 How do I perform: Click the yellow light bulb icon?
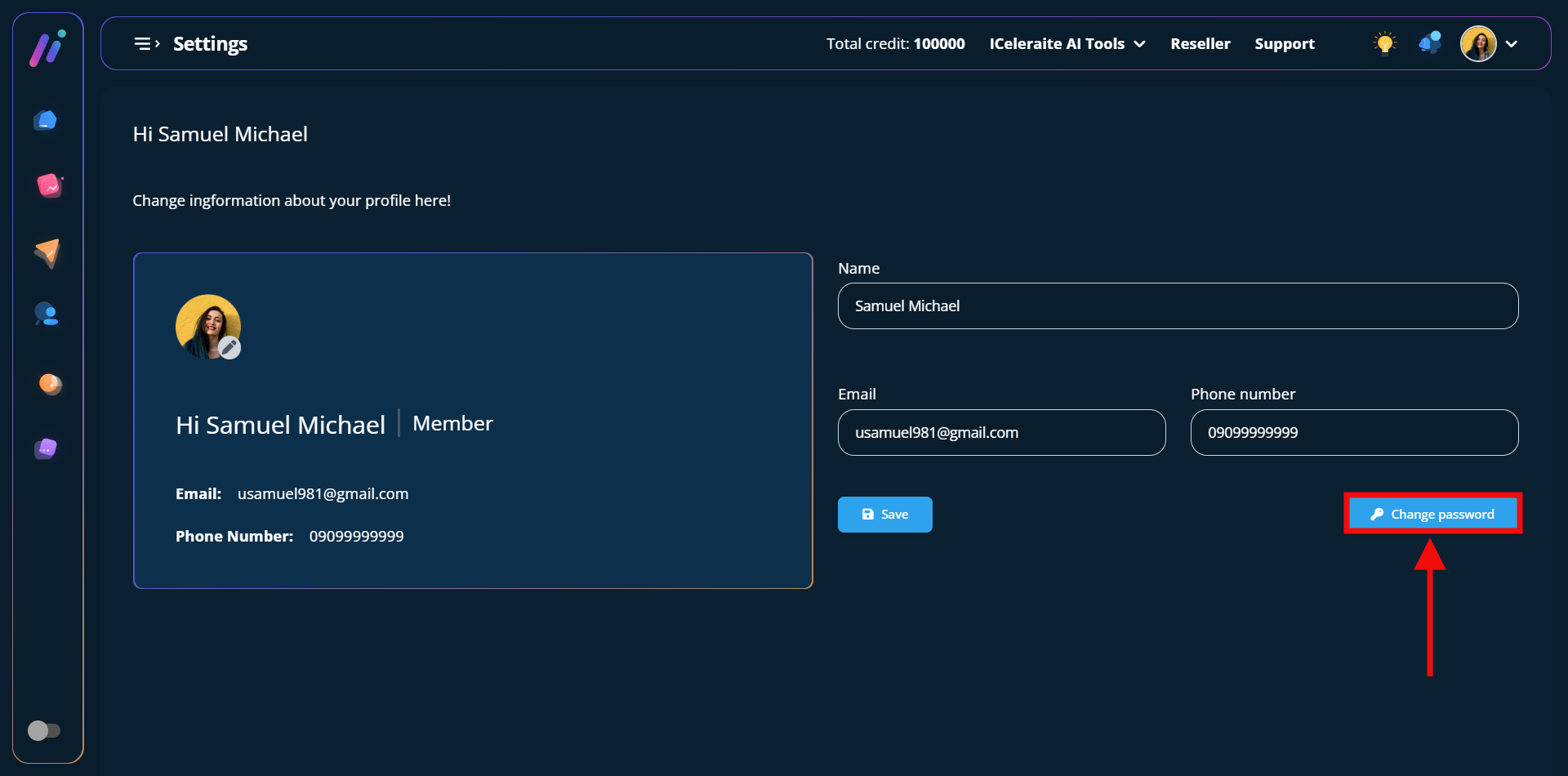point(1384,43)
